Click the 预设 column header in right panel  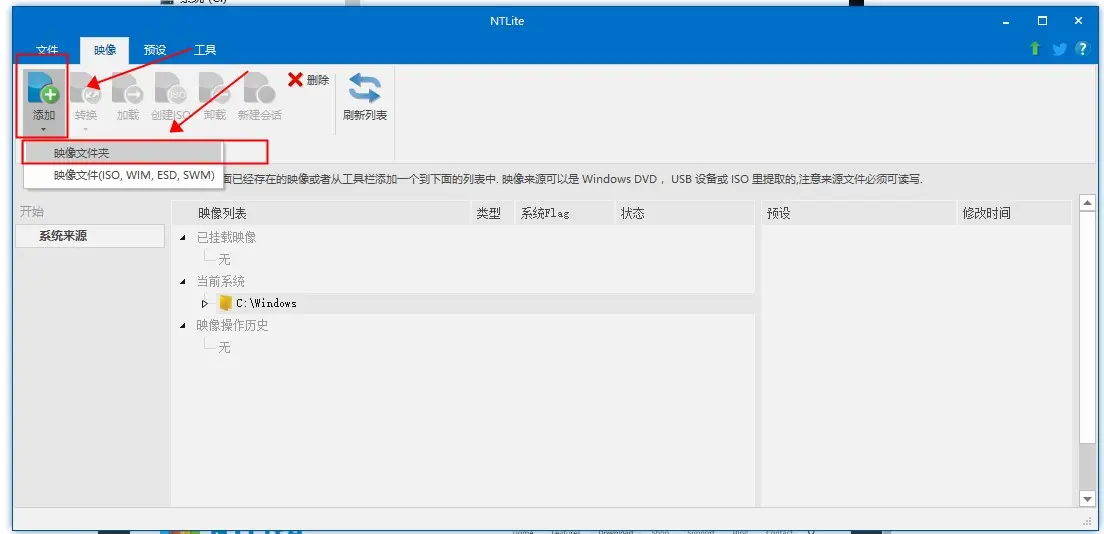pos(859,213)
